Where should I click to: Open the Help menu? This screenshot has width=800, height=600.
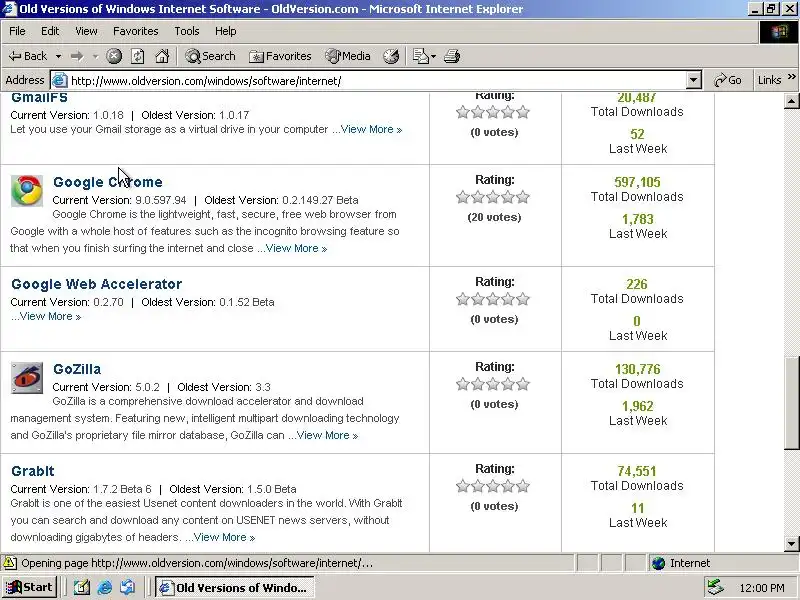pos(225,31)
